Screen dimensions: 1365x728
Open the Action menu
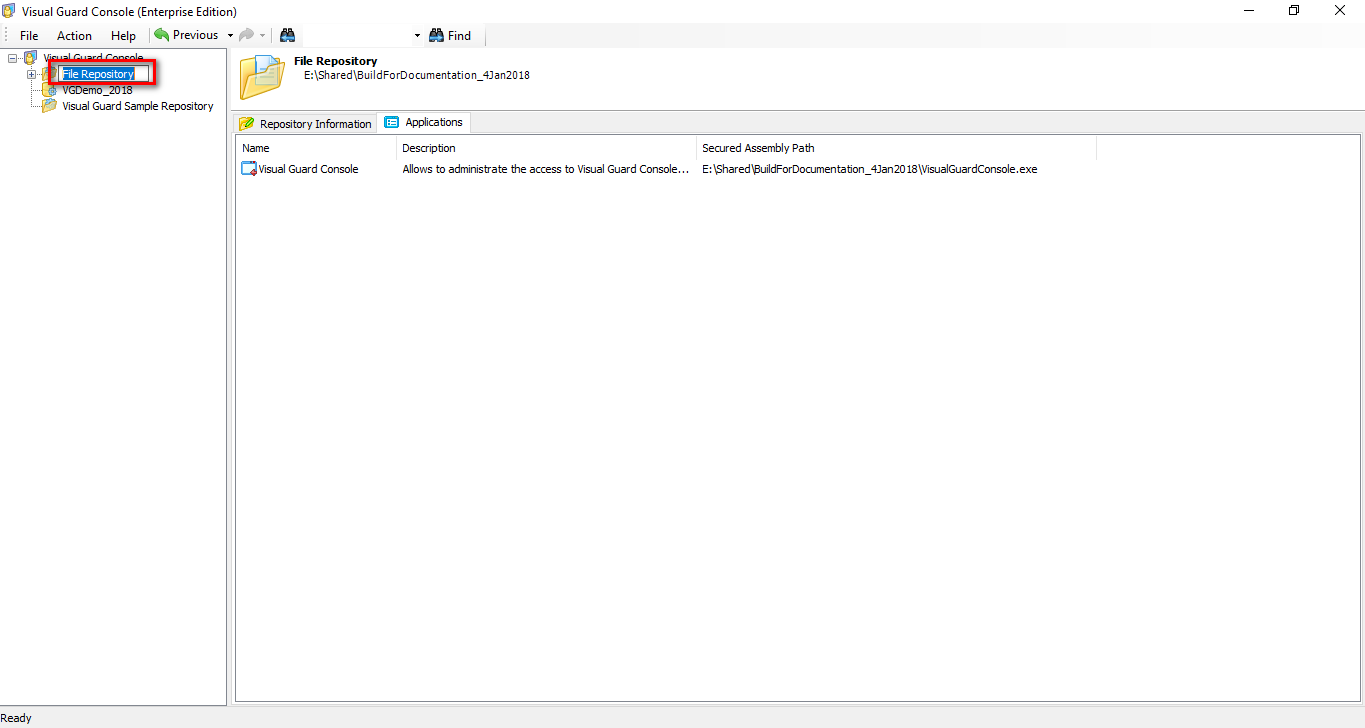(x=74, y=35)
